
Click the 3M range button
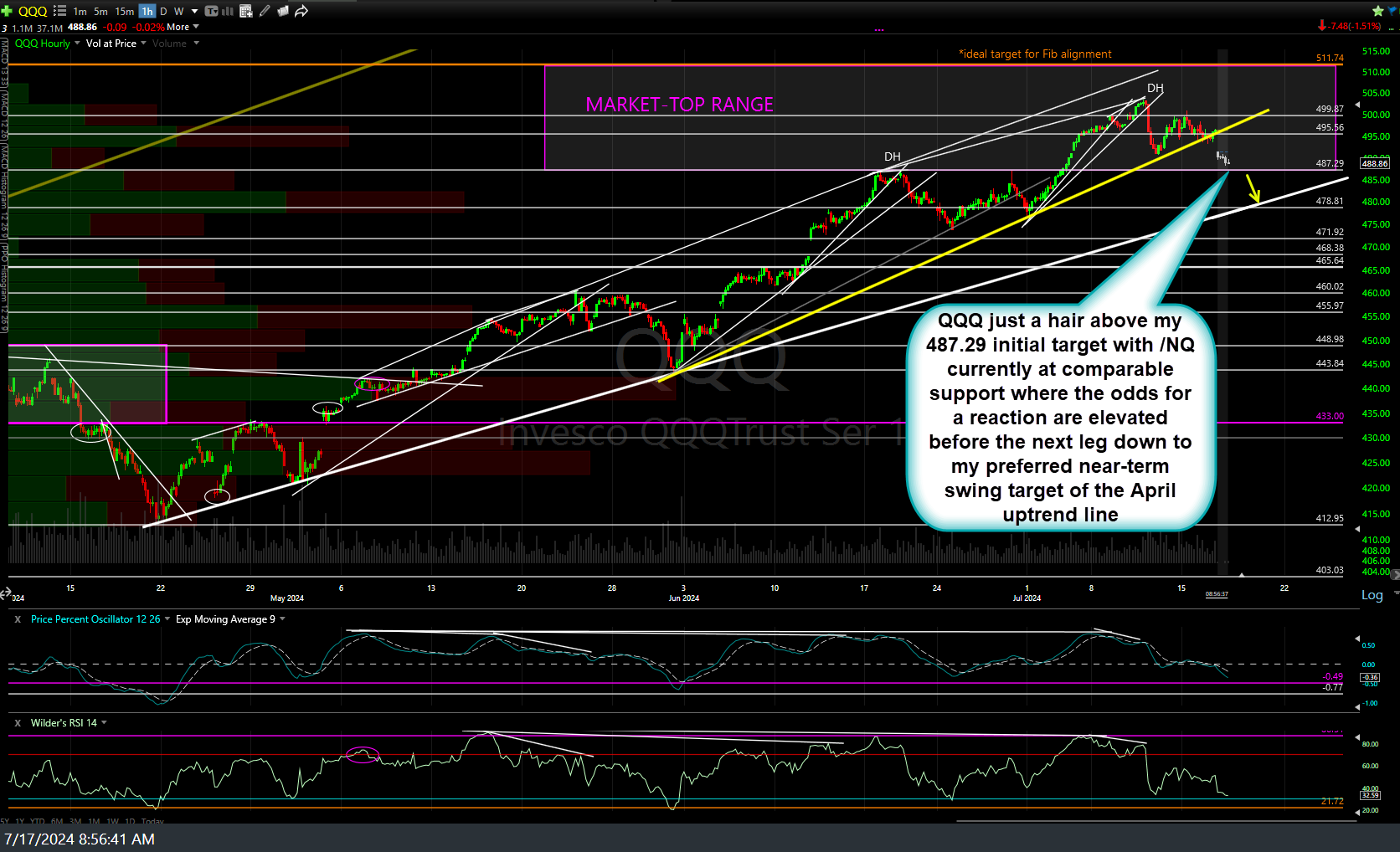[x=75, y=821]
